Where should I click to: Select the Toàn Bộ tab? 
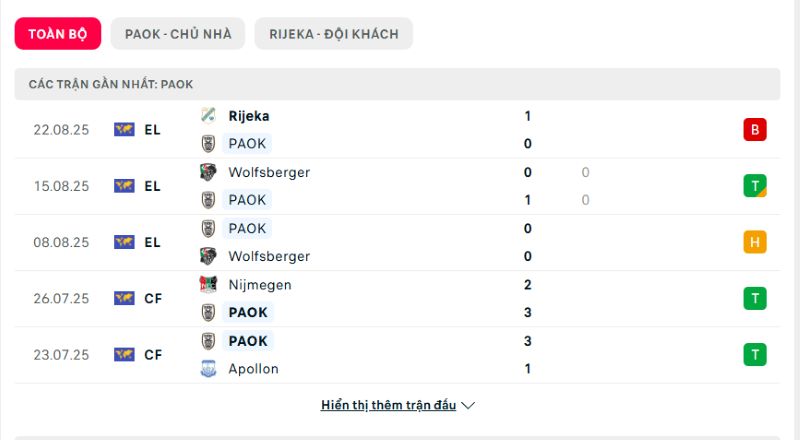click(58, 34)
